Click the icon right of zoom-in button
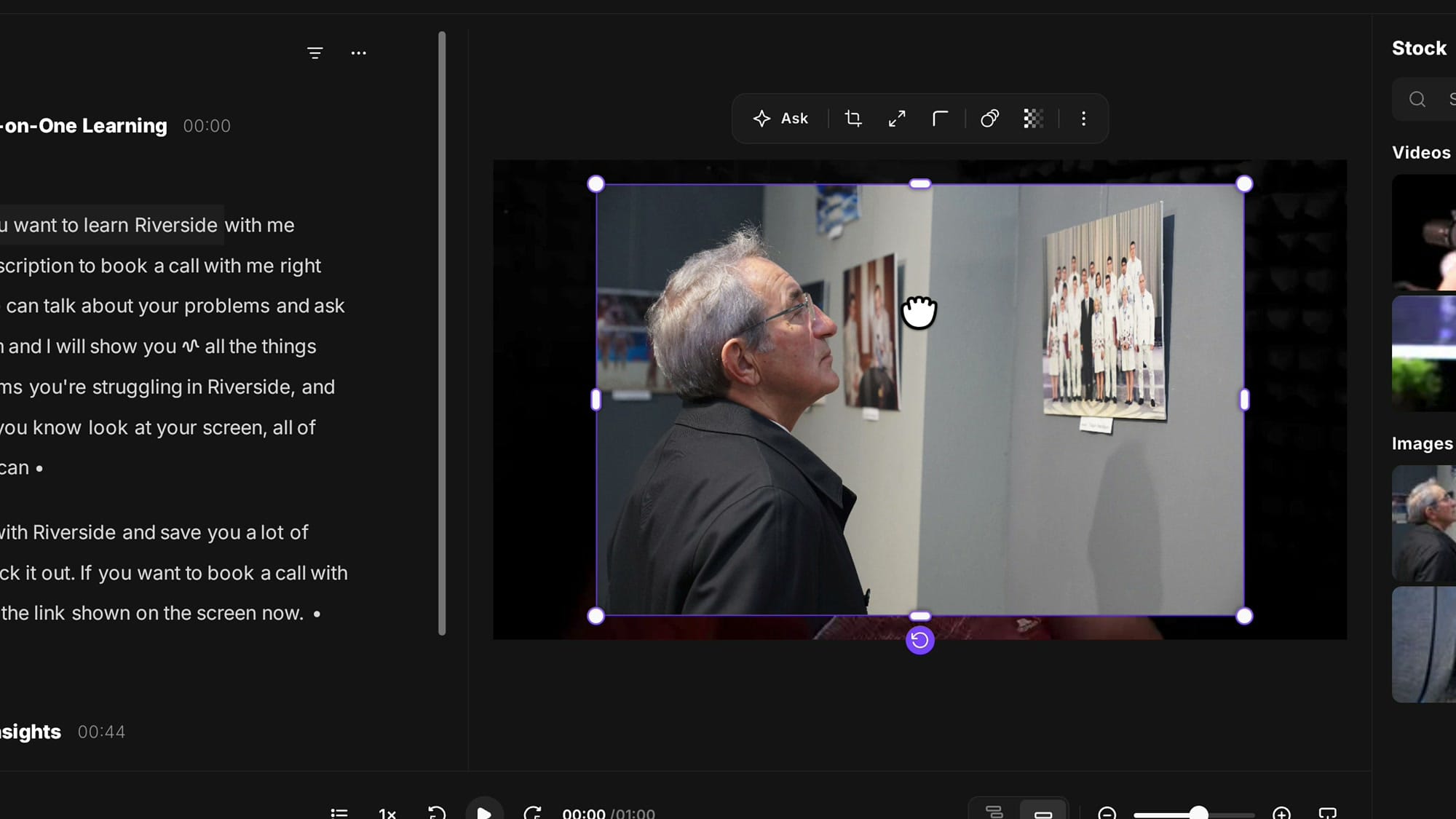This screenshot has width=1456, height=819. [1328, 813]
